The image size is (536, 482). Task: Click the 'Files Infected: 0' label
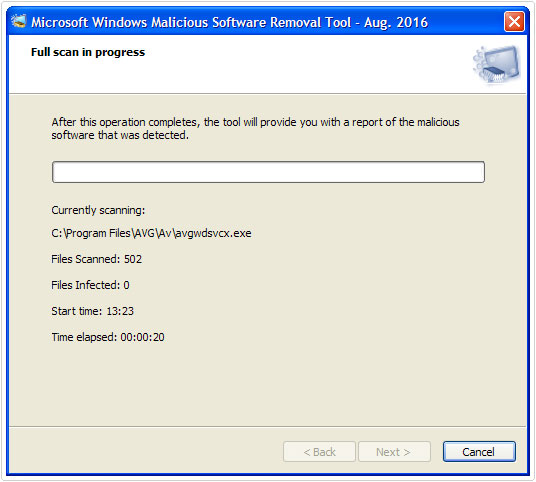pyautogui.click(x=91, y=285)
